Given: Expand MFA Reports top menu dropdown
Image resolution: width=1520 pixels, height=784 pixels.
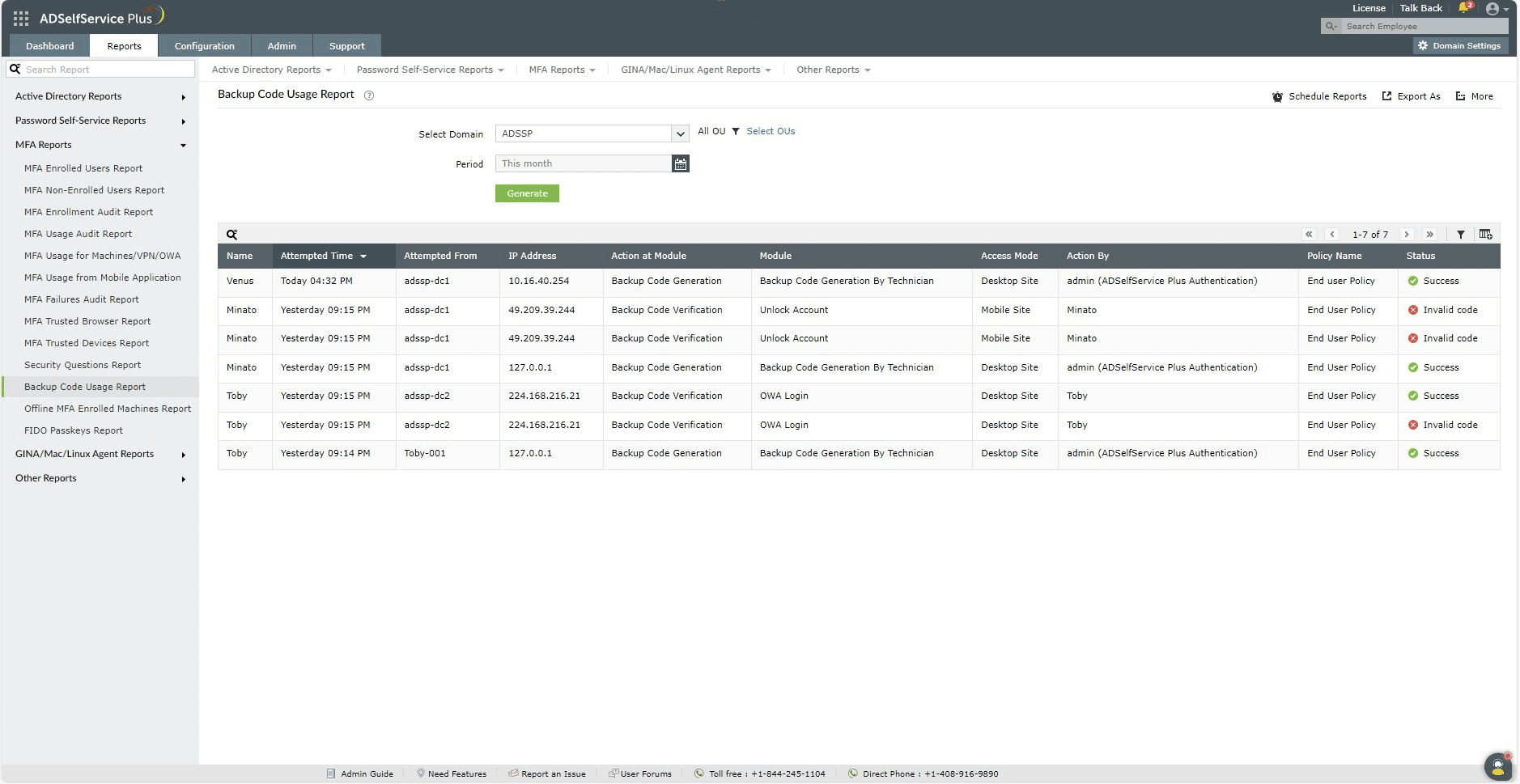Looking at the screenshot, I should point(562,70).
